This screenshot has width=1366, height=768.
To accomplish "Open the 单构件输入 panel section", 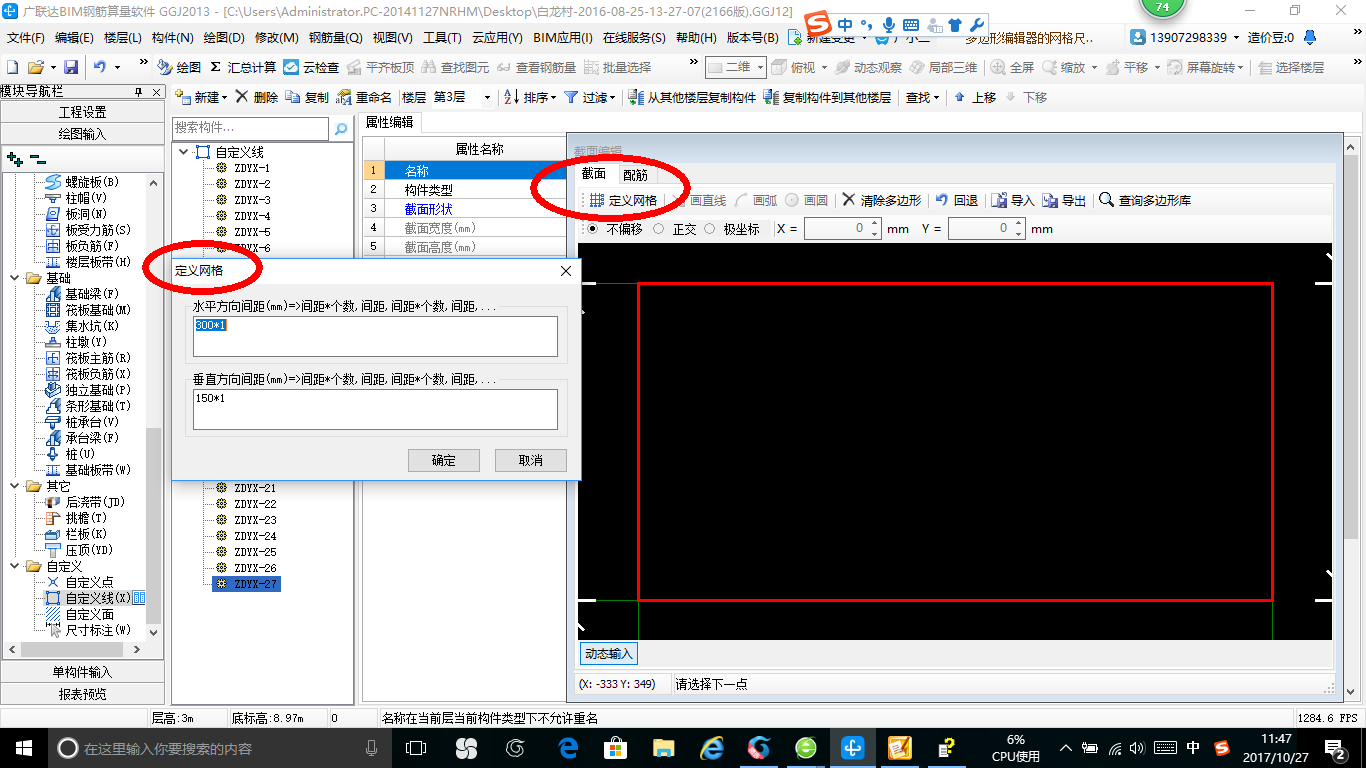I will (x=82, y=672).
